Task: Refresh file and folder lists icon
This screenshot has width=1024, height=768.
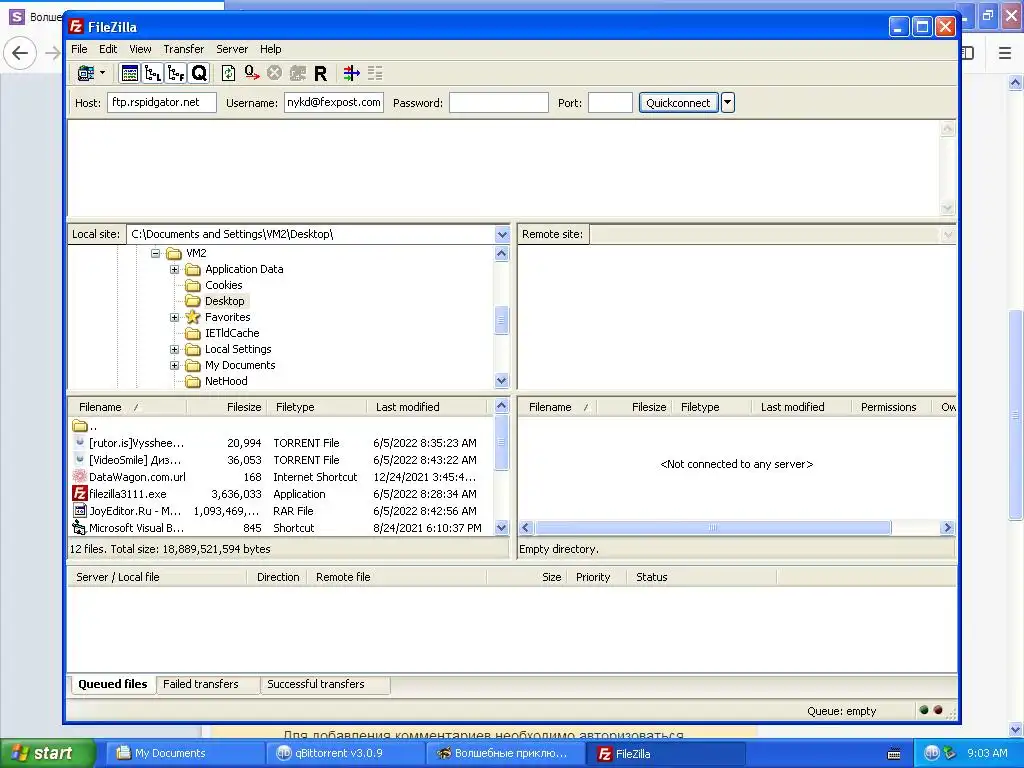Action: tap(228, 73)
